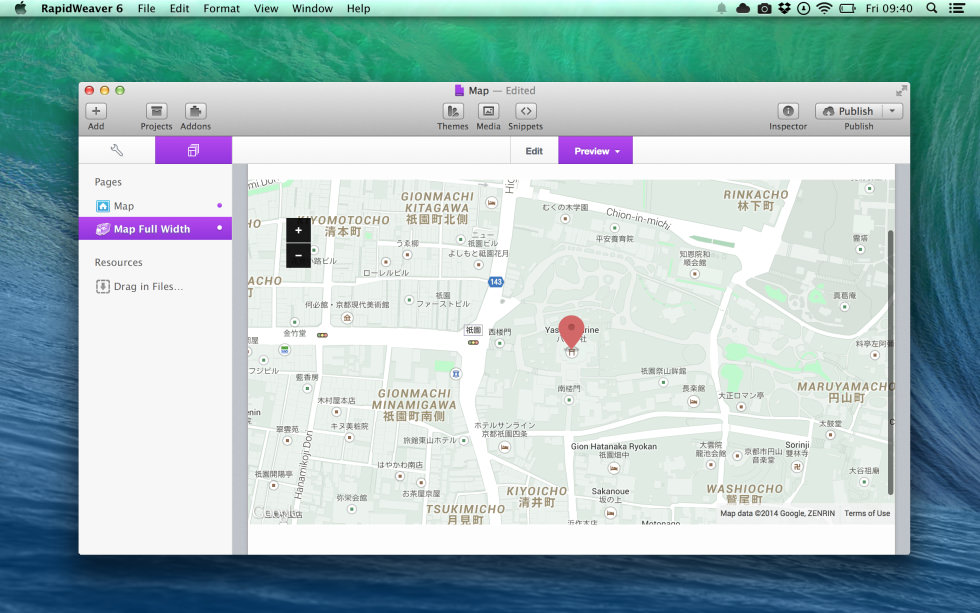Open the Projects toolbar icon
The width and height of the screenshot is (980, 613).
coord(156,111)
